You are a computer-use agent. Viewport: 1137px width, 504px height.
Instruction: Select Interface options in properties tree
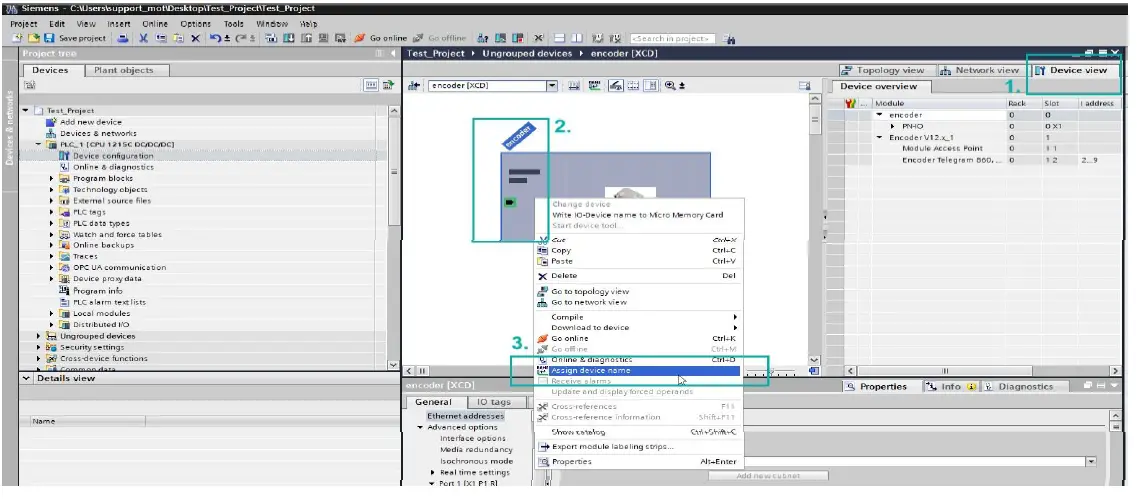pos(473,439)
